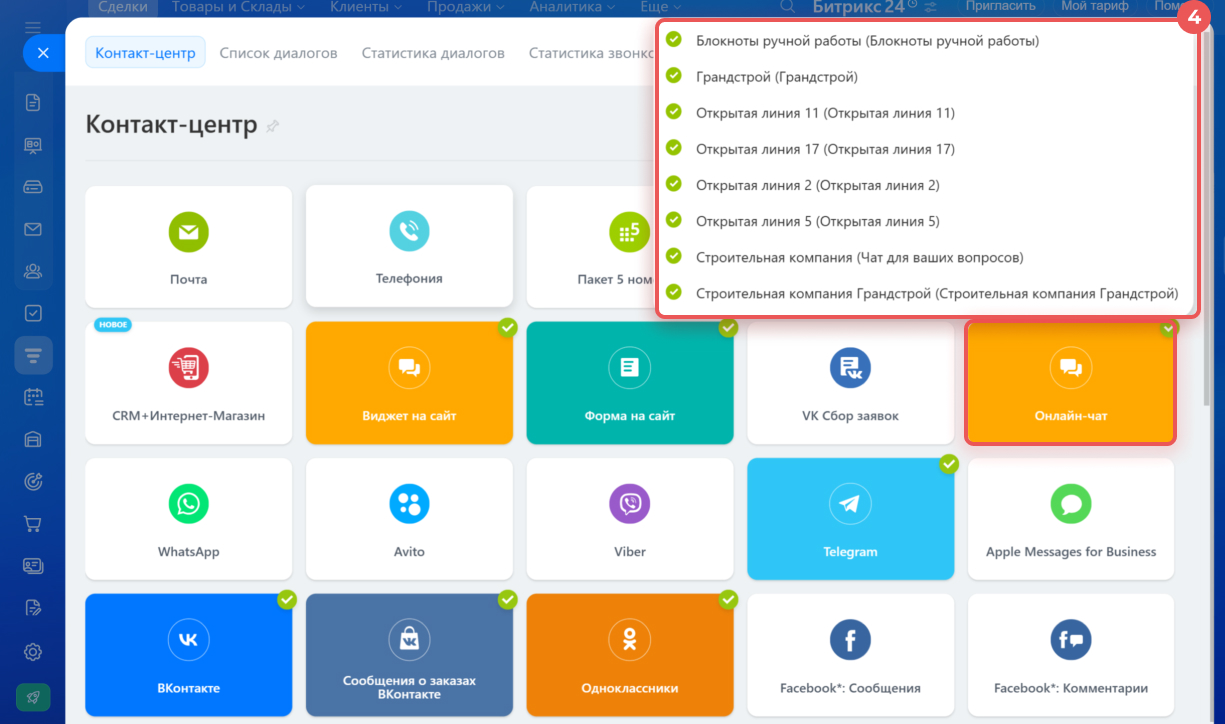Click the Мой тариф button
The height and width of the screenshot is (724, 1225).
point(1094,7)
